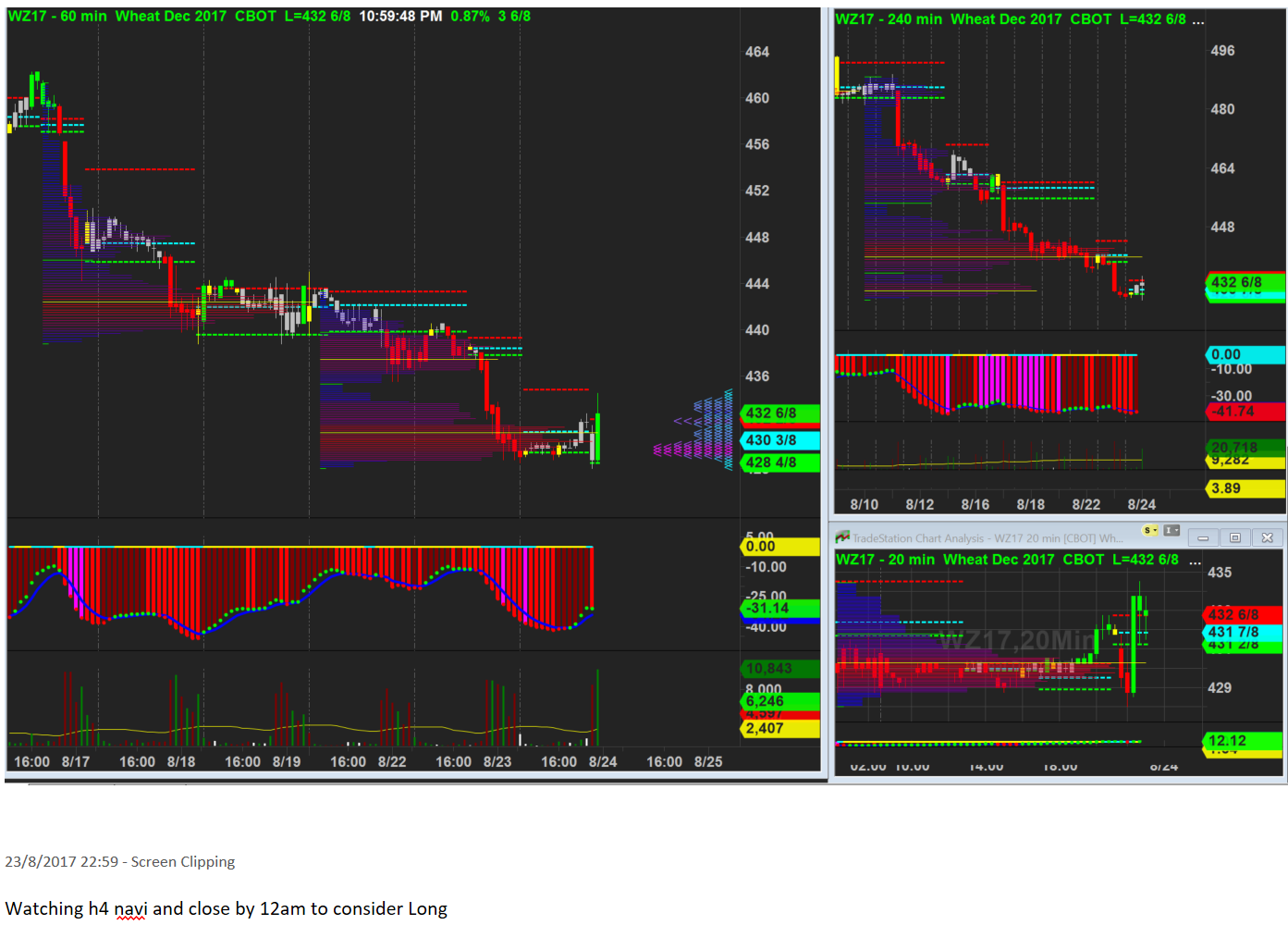The height and width of the screenshot is (925, 1288).
Task: Click the green 432 6/8 price label on the 60 min chart
Action: coord(780,413)
